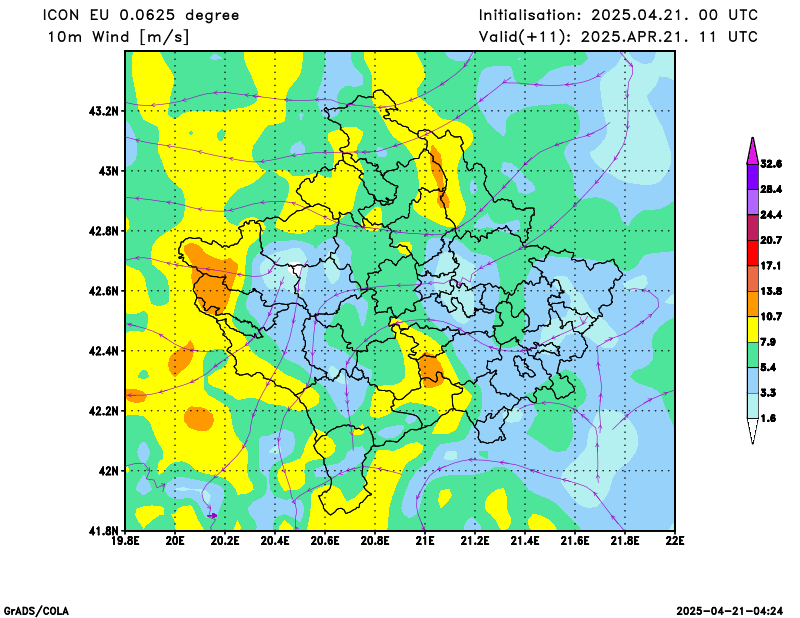Click the 21.2E longitude label
This screenshot has width=800, height=618.
click(475, 540)
